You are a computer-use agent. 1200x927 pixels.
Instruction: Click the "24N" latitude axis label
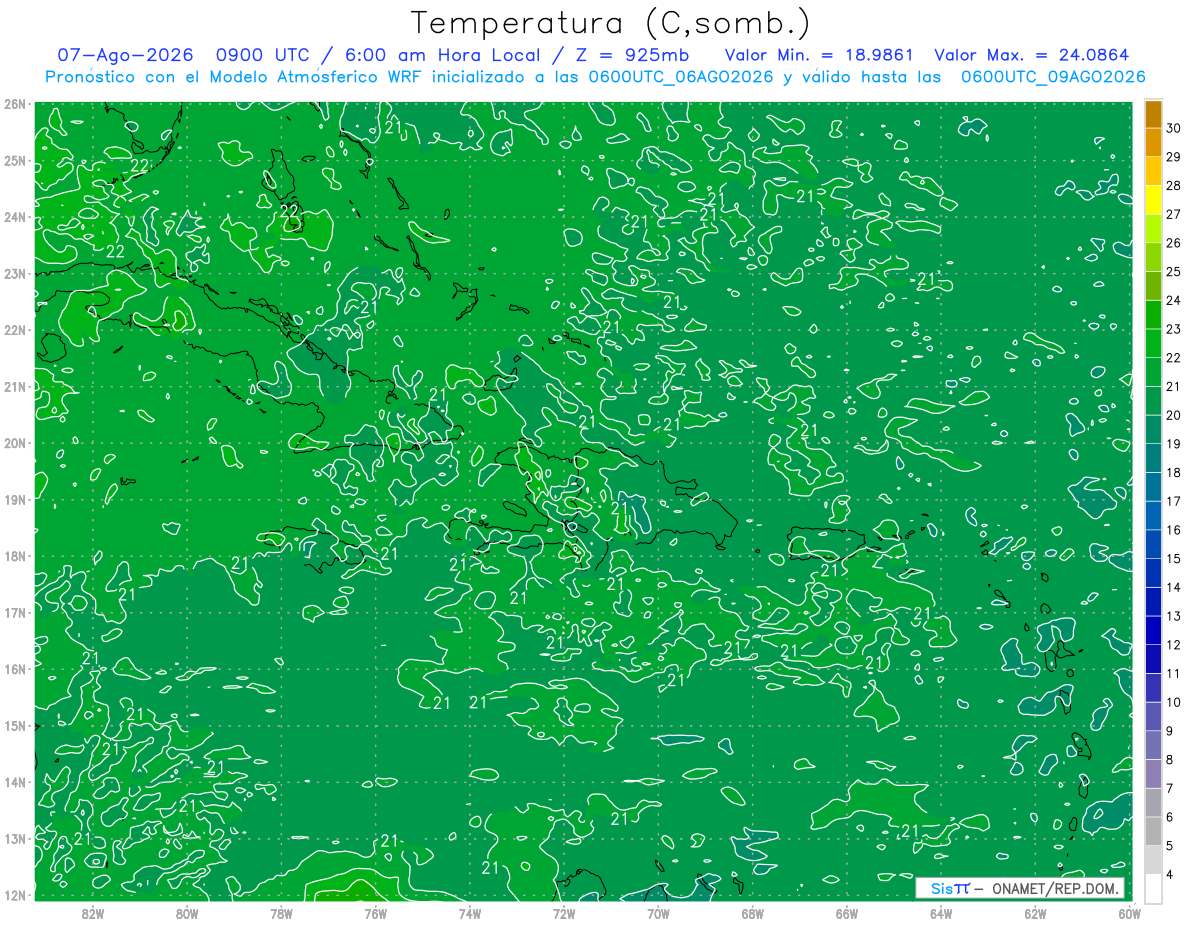click(15, 217)
